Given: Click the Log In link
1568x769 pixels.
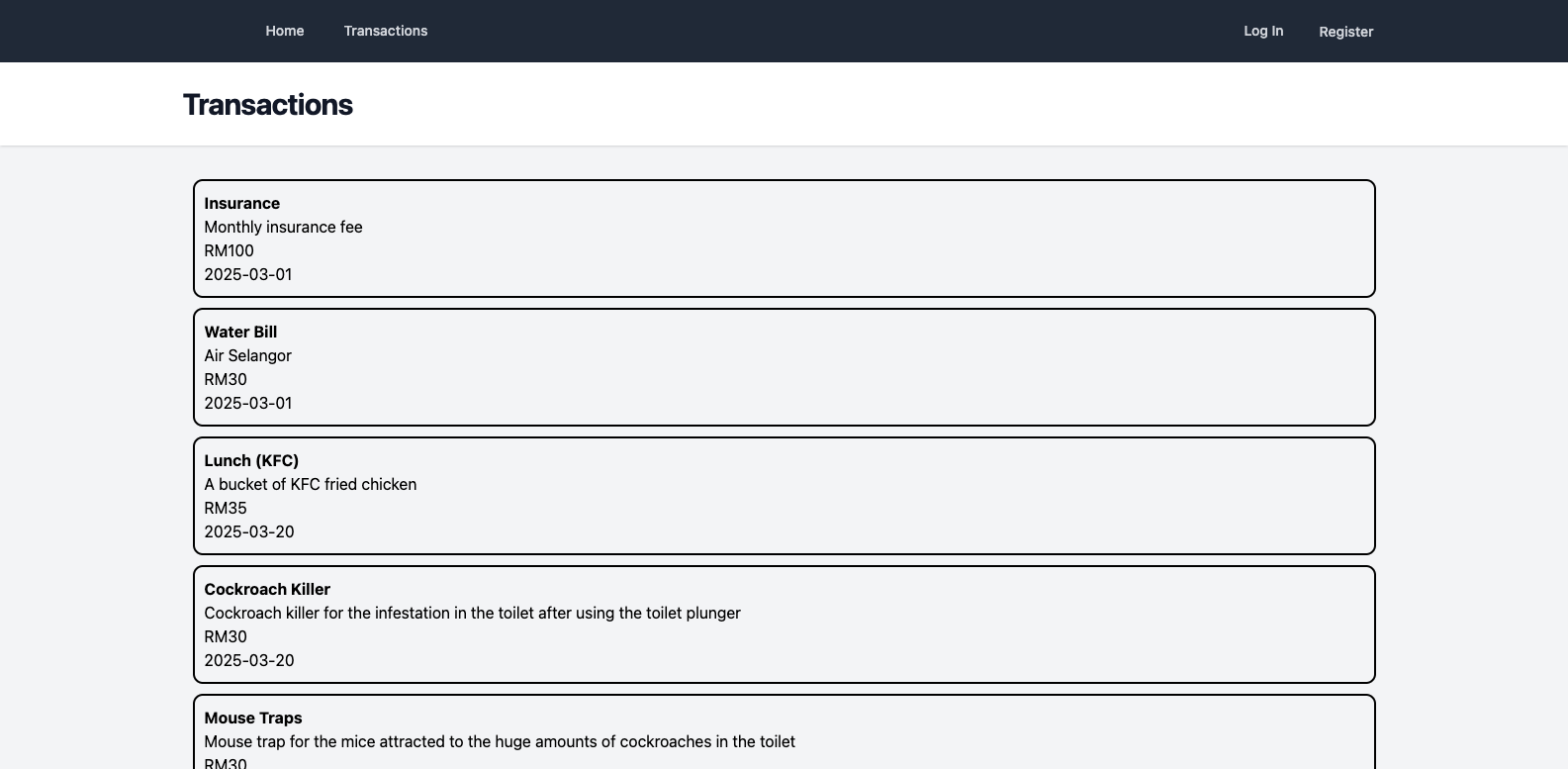Looking at the screenshot, I should pos(1263,31).
